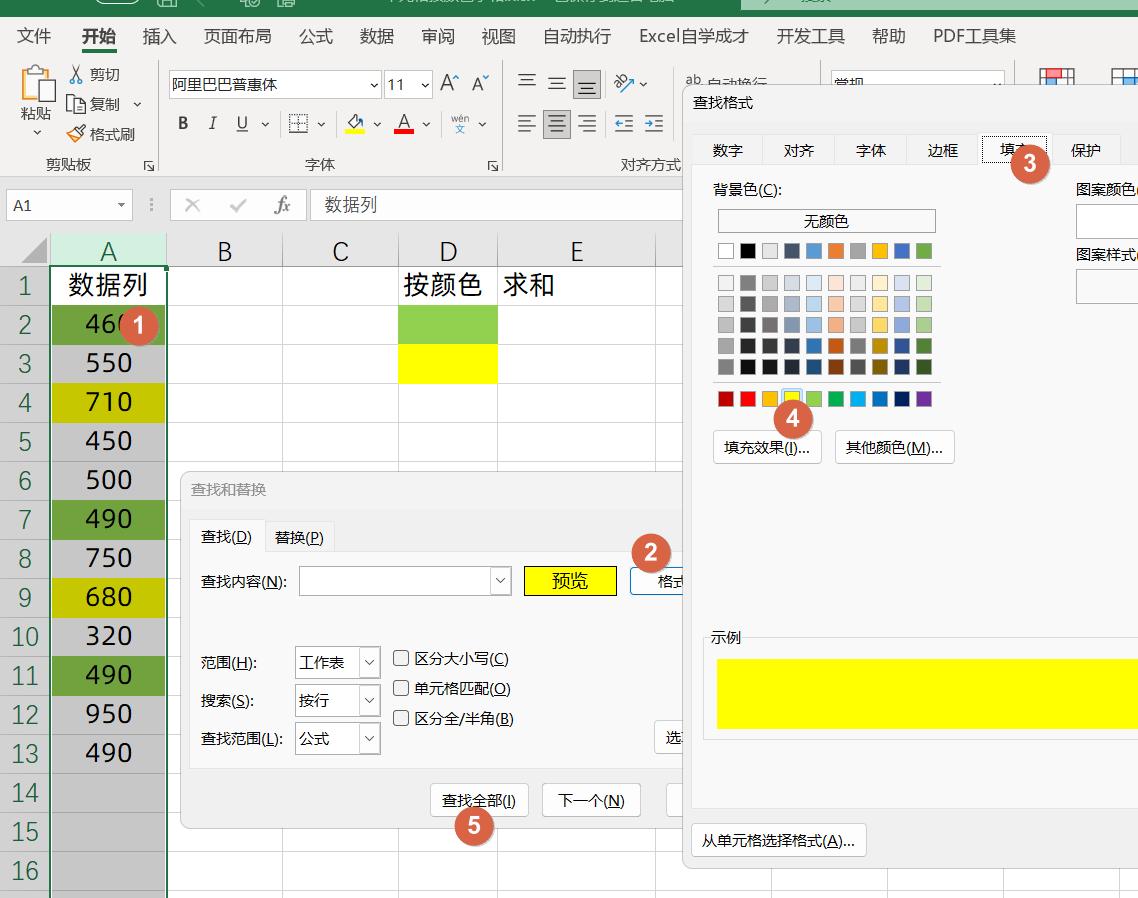Enable the 区分大小写 checkbox
1138x898 pixels.
coord(400,658)
